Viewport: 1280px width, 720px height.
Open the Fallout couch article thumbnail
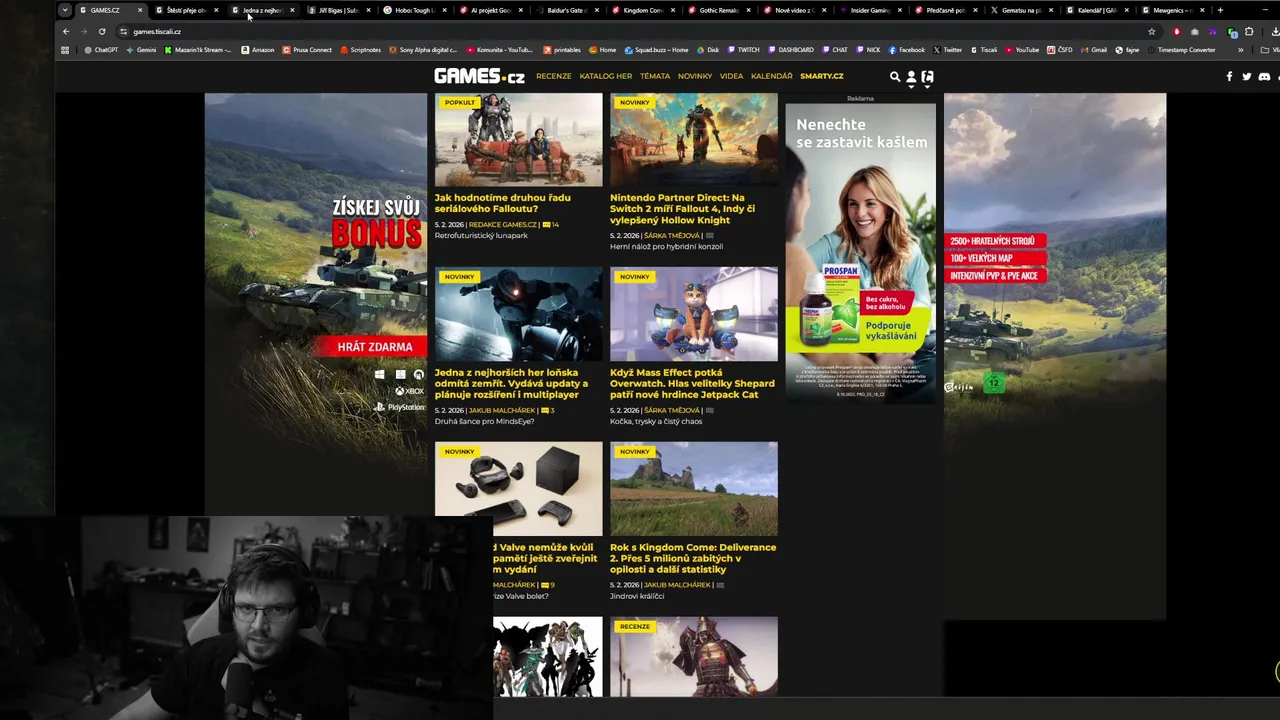518,139
